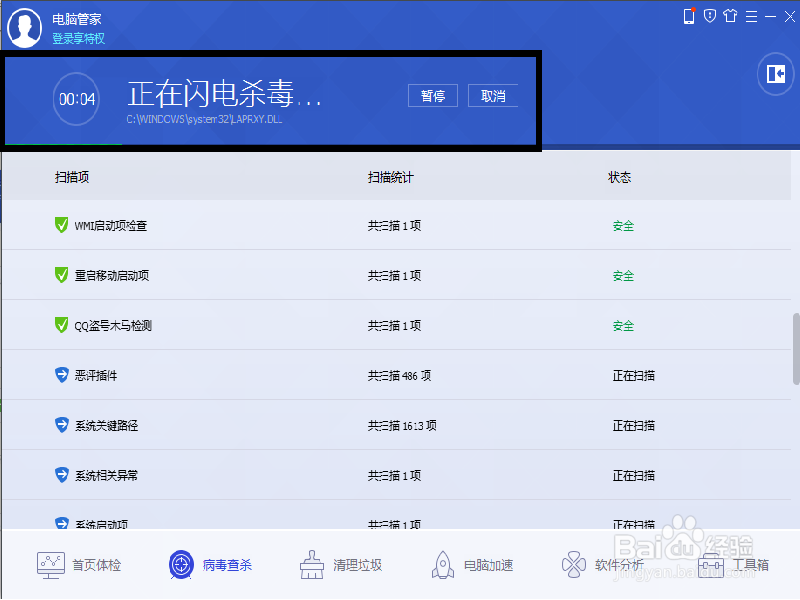The width and height of the screenshot is (800, 600).
Task: Select the WMI启动项检查 row label
Action: click(x=111, y=226)
